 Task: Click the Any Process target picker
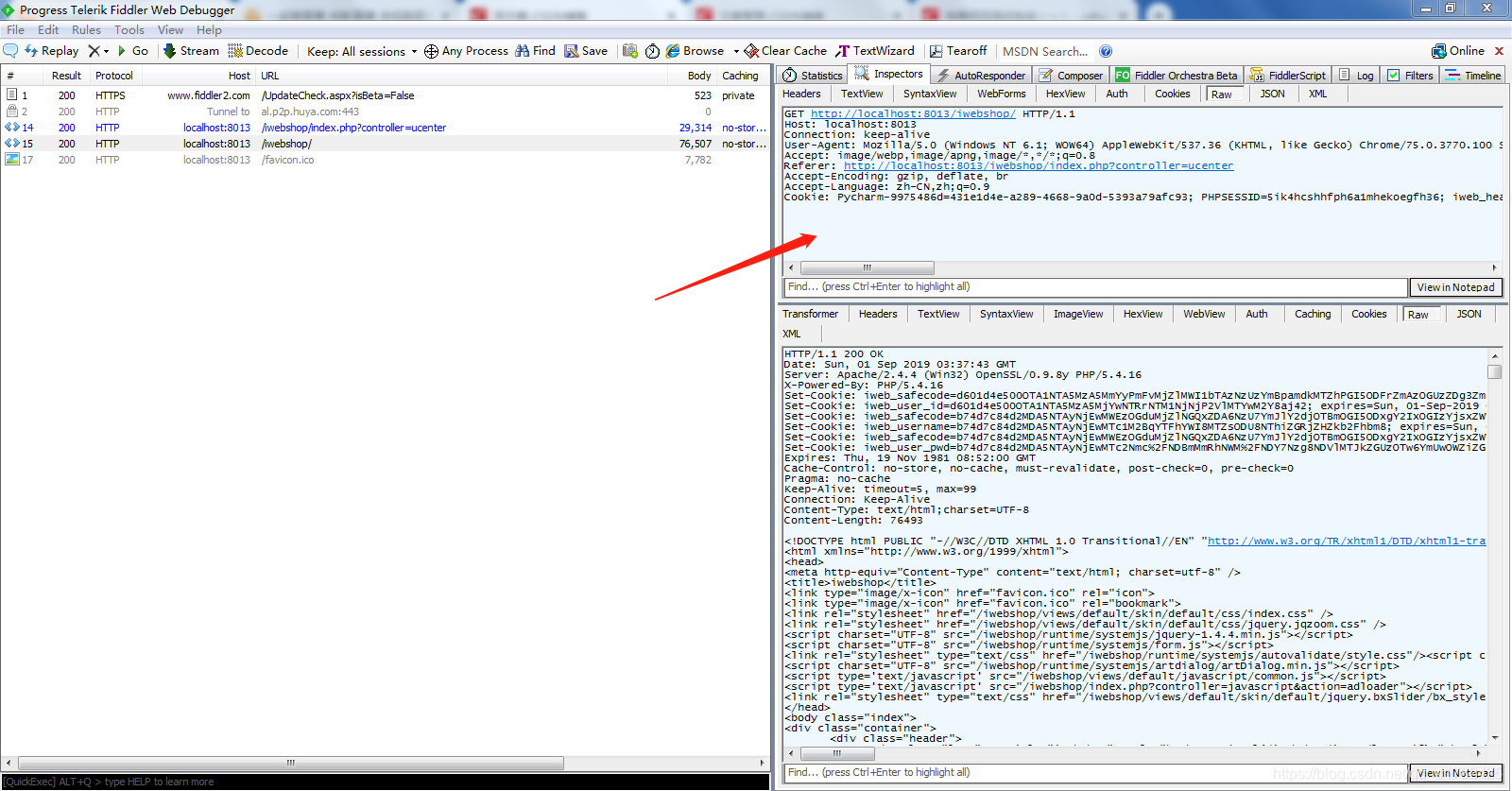466,51
